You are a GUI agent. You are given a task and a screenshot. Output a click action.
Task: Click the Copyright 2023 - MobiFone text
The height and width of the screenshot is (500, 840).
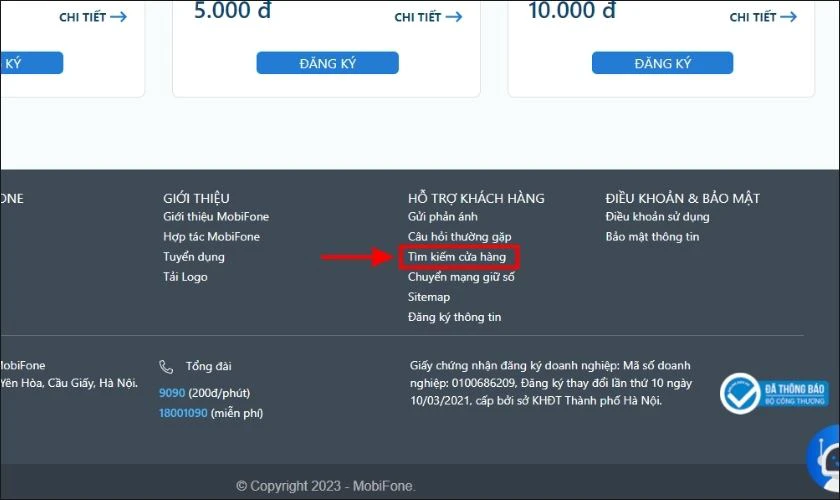click(x=326, y=486)
